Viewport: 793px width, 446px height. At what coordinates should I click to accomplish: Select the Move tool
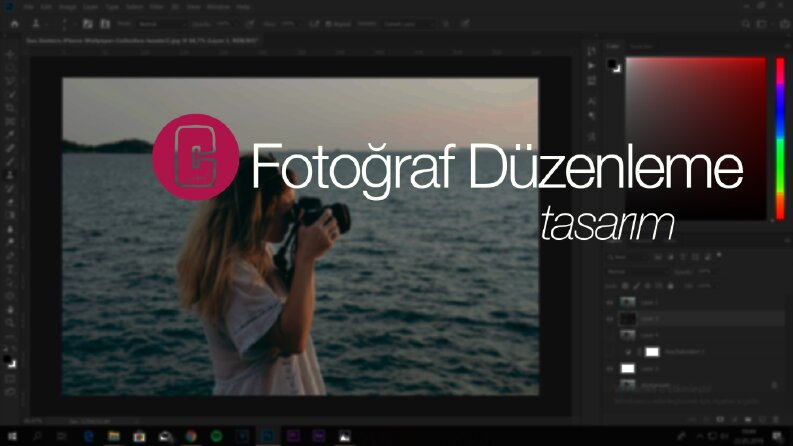(10, 54)
